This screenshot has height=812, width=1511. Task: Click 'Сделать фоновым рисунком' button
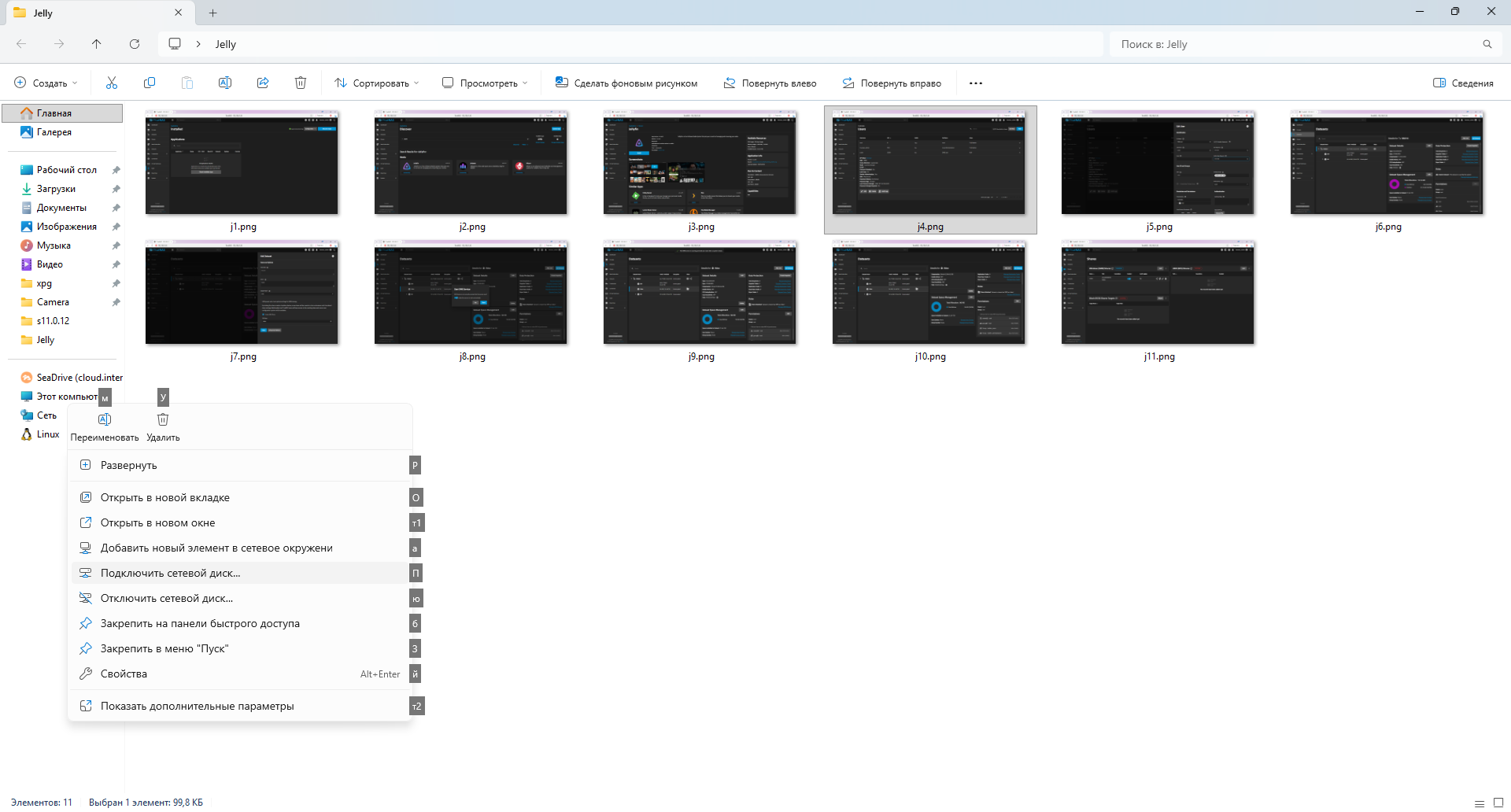(x=626, y=83)
